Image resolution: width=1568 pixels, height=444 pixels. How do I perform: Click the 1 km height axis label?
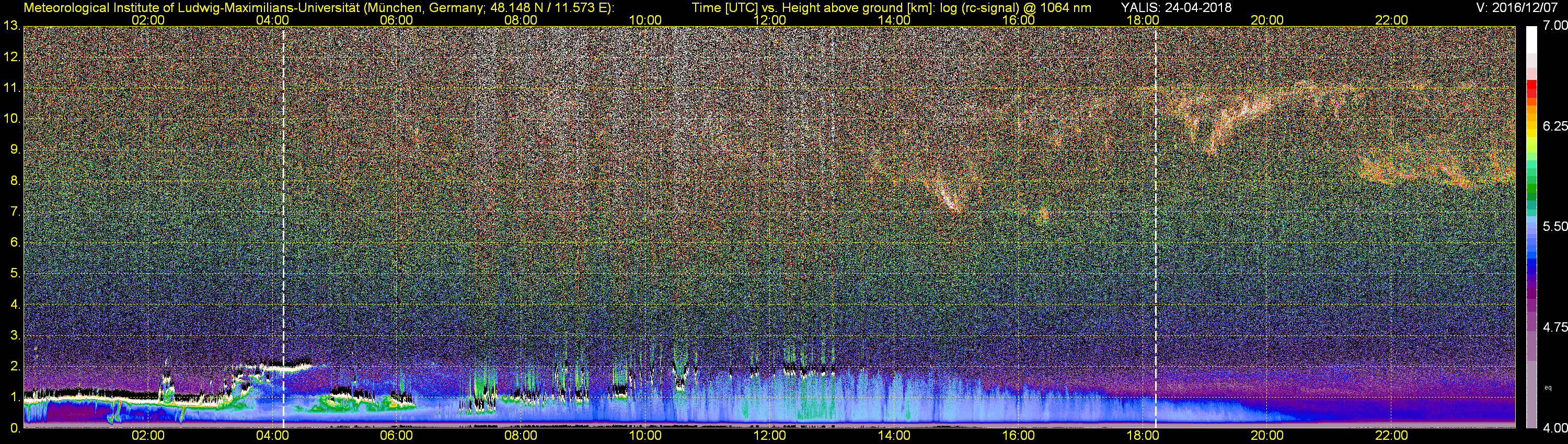15,397
